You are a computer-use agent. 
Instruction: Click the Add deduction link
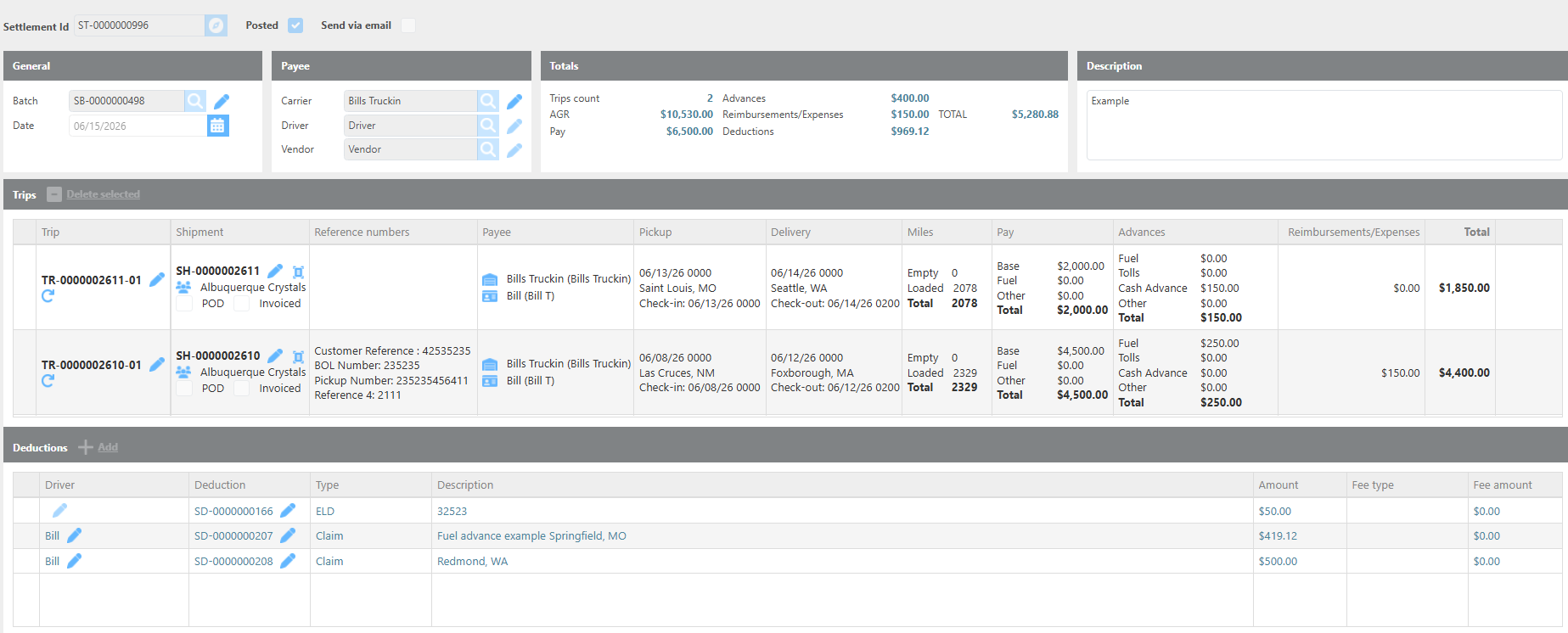coord(108,447)
